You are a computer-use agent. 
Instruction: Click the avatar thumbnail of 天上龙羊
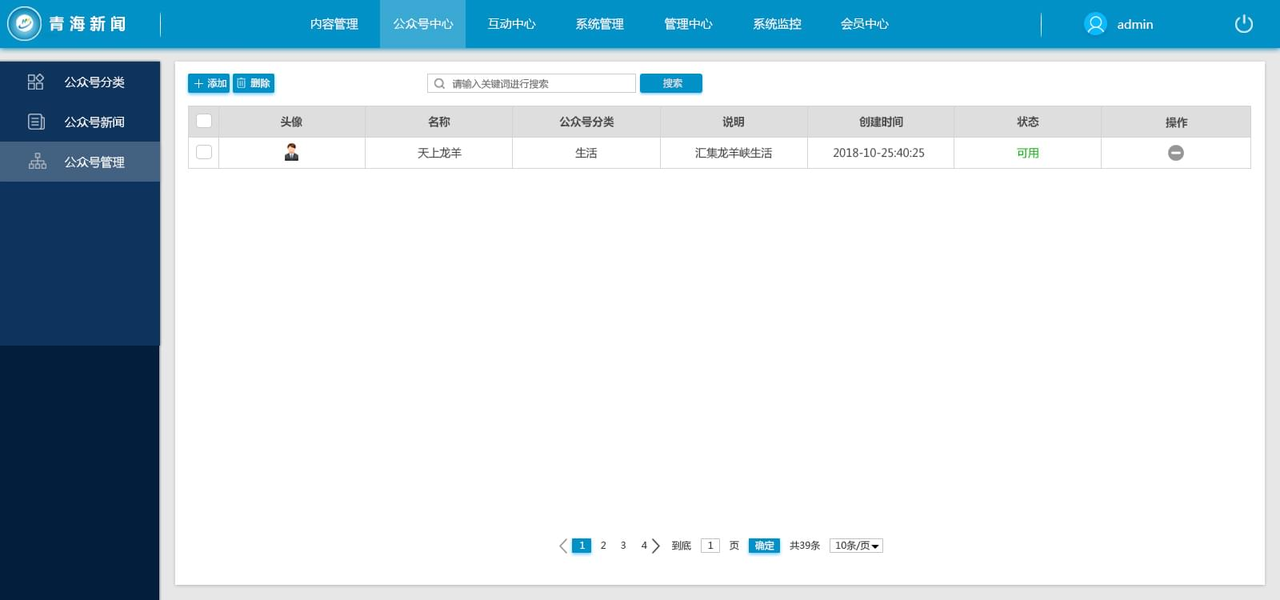[292, 153]
